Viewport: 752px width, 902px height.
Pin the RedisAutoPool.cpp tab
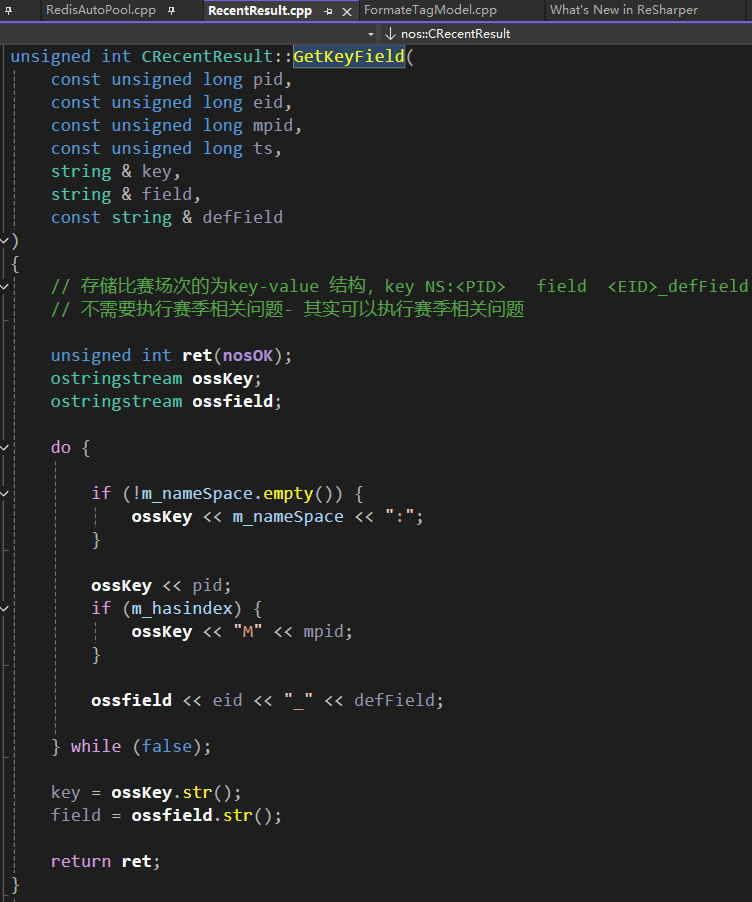(x=171, y=11)
